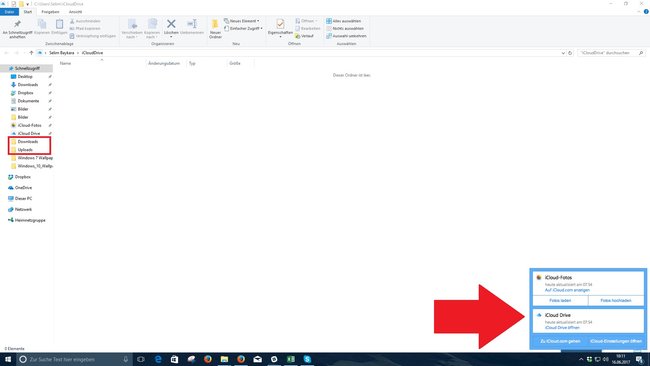Sort by the Typ column header
The height and width of the screenshot is (366, 650).
pyautogui.click(x=192, y=63)
